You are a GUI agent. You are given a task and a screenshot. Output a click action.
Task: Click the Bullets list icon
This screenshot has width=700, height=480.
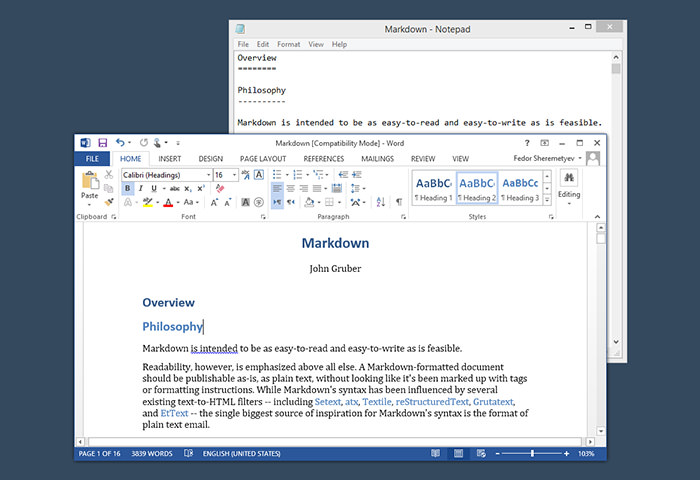point(277,175)
